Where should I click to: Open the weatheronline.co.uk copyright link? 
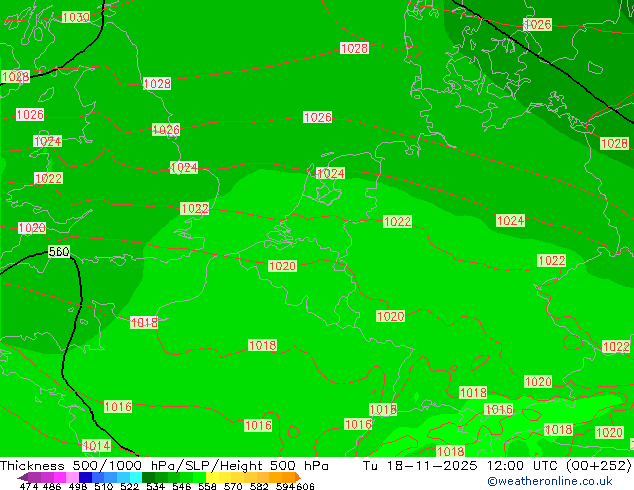(549, 481)
